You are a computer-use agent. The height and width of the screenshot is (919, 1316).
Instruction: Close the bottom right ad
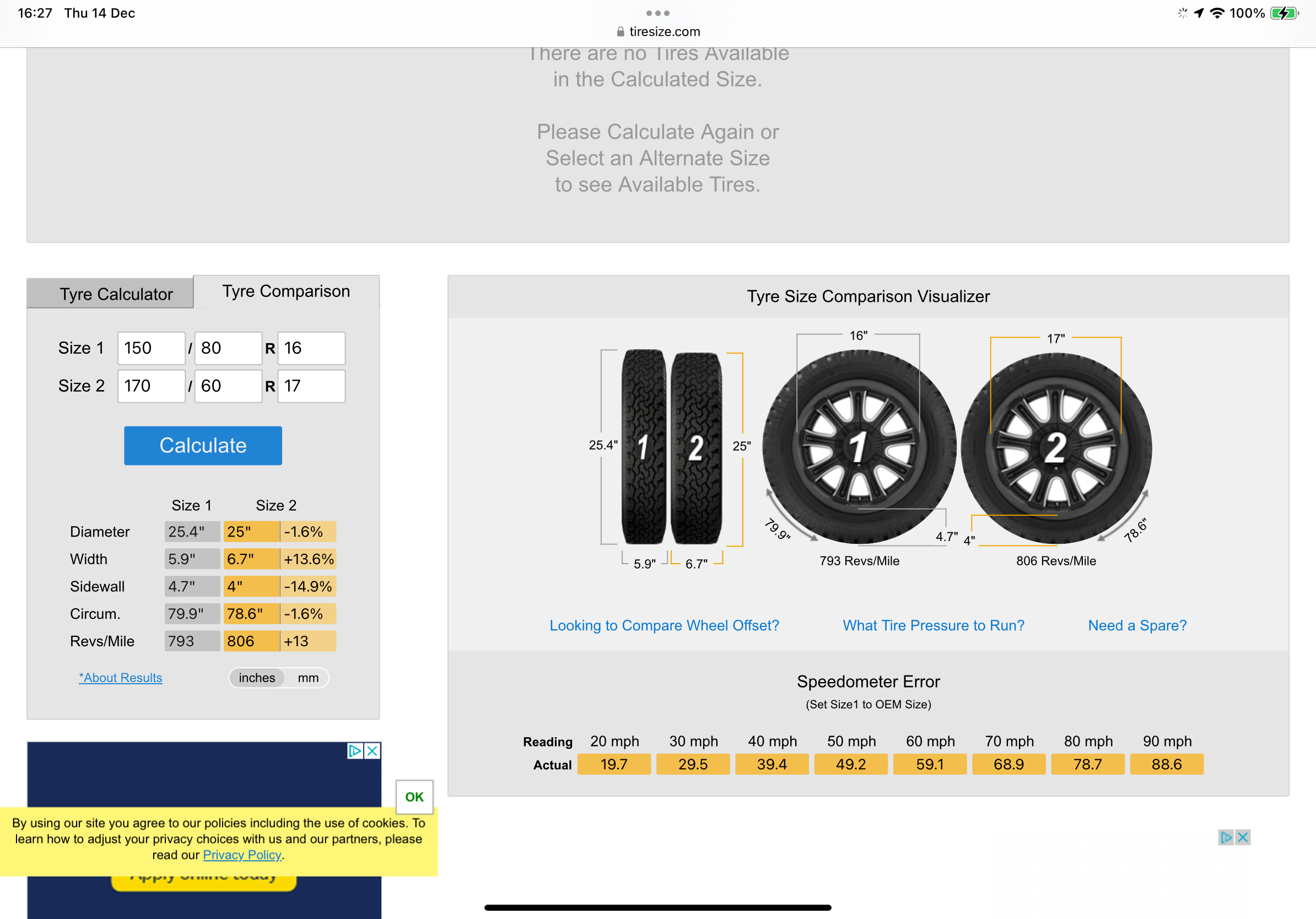[x=1243, y=837]
